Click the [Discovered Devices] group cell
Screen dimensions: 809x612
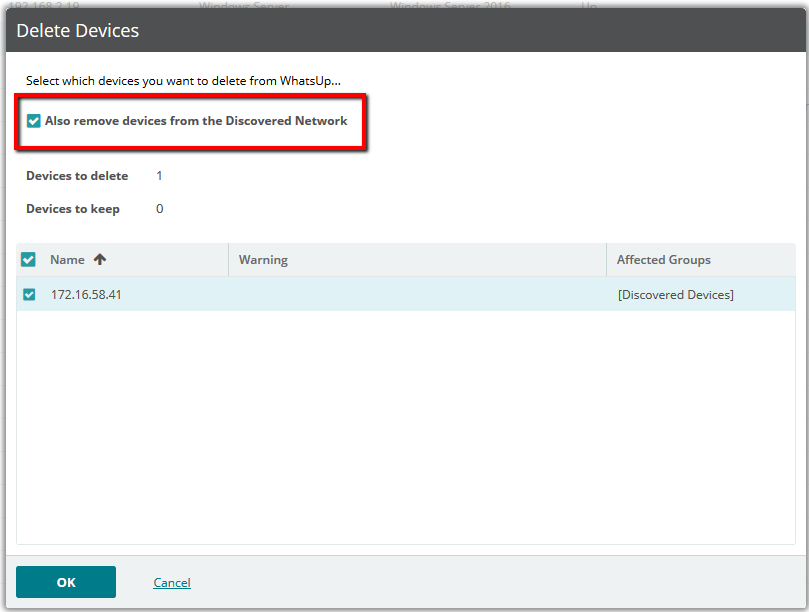(675, 295)
